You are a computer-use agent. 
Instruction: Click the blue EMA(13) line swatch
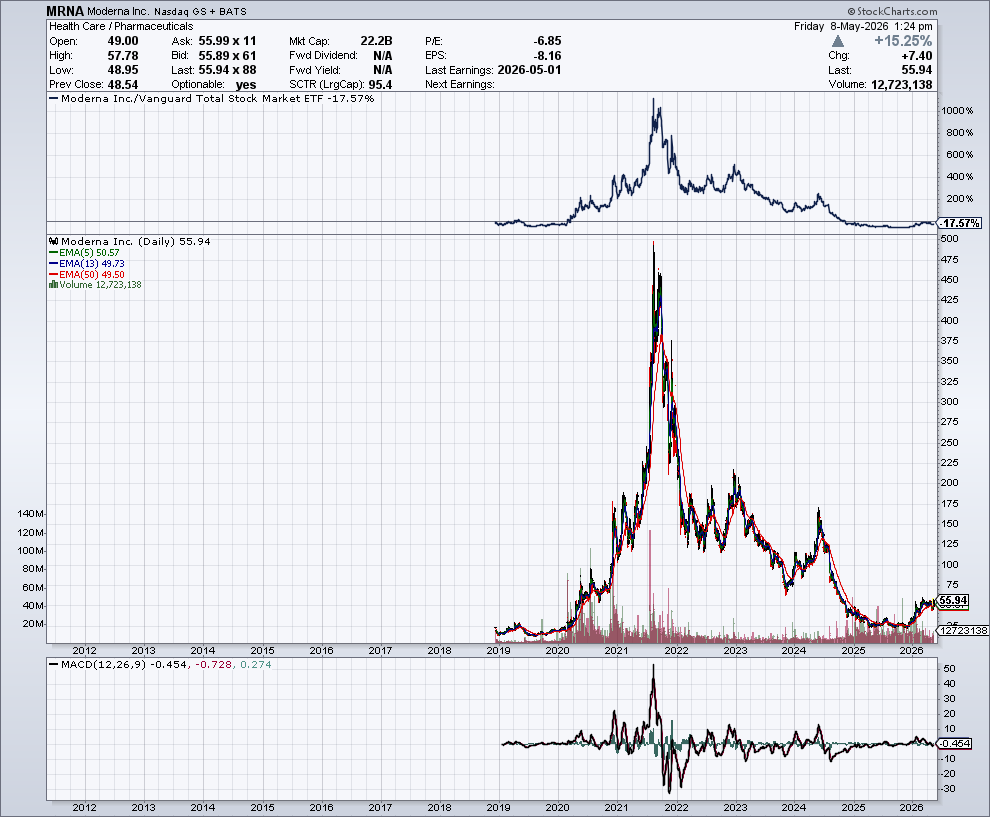(54, 263)
